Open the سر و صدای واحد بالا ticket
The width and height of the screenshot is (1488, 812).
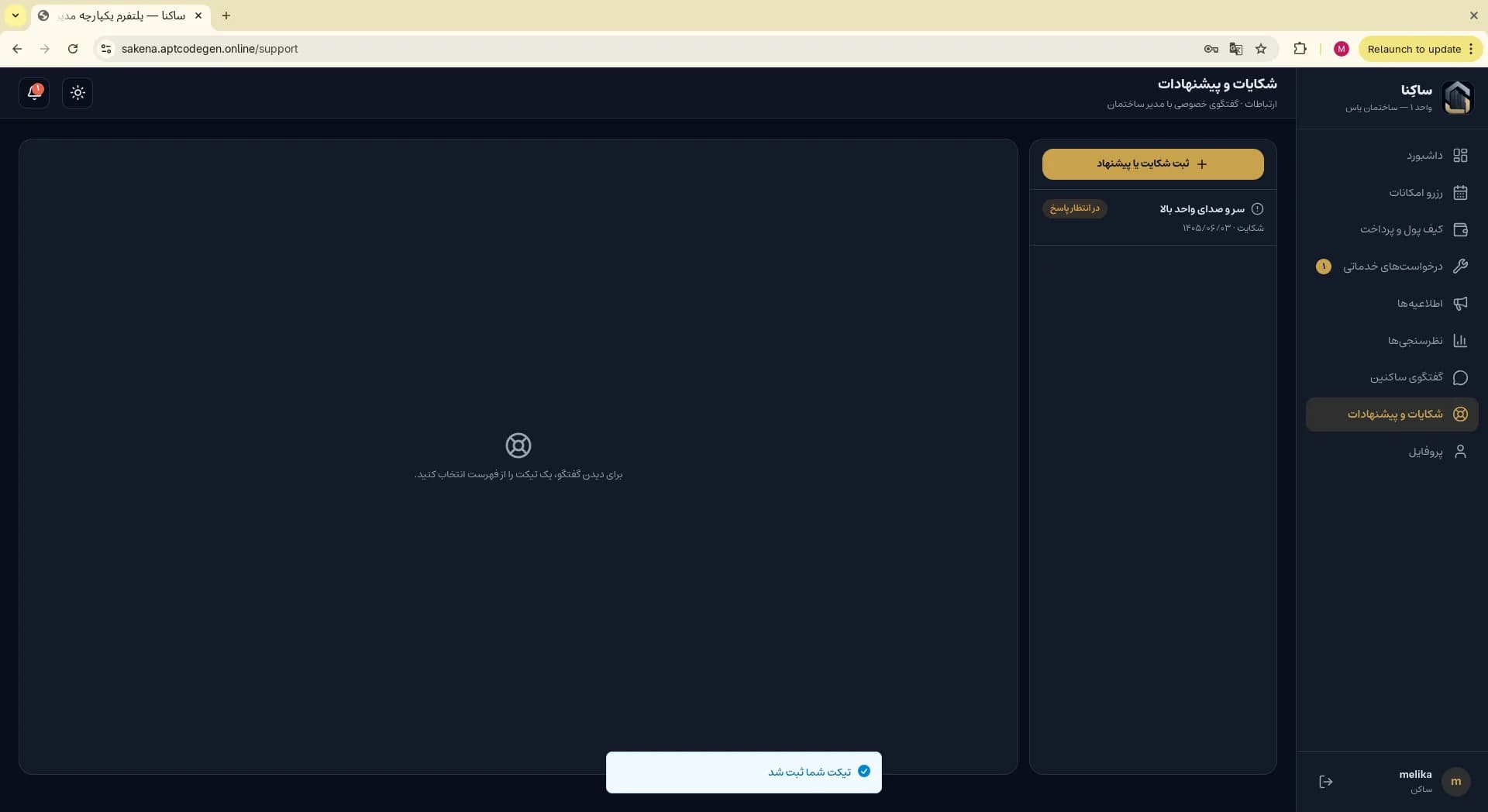(1152, 218)
